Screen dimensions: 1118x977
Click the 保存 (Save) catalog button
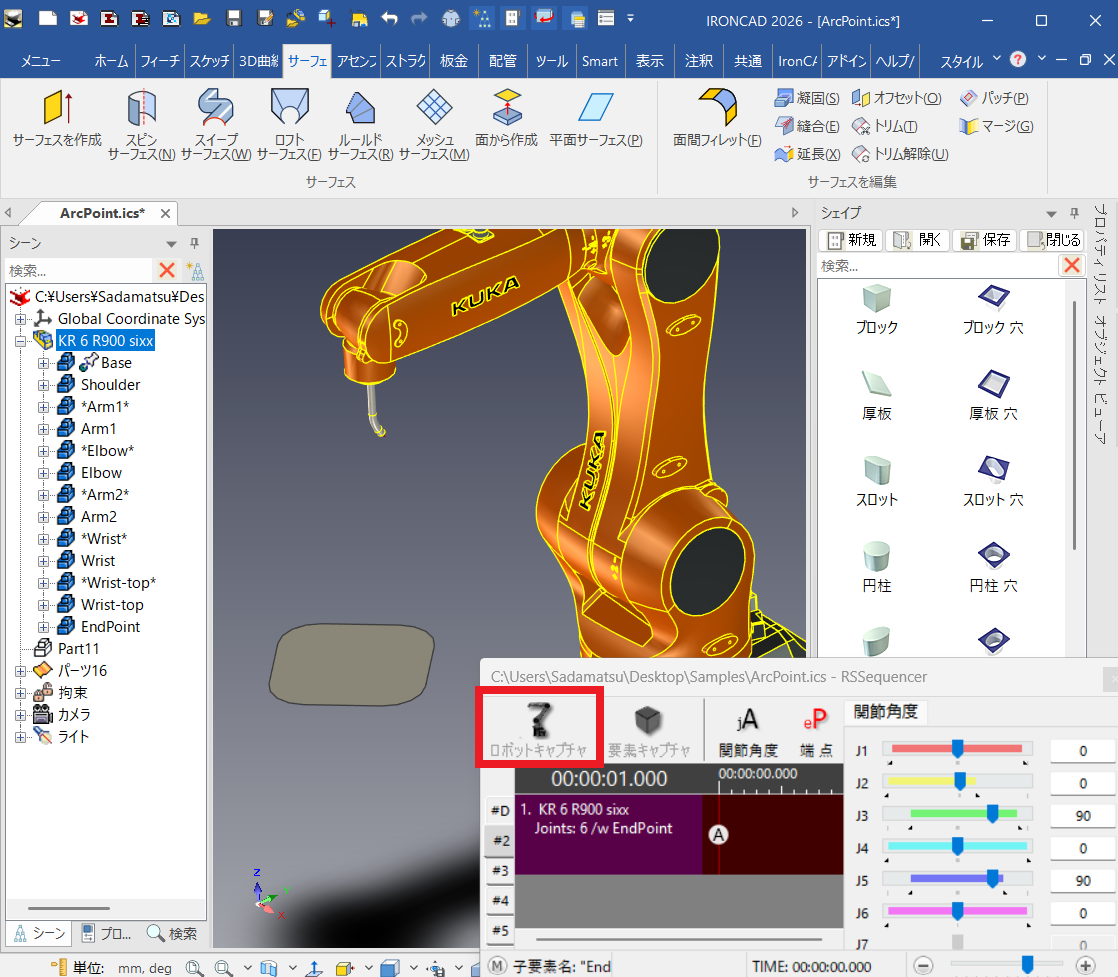985,240
